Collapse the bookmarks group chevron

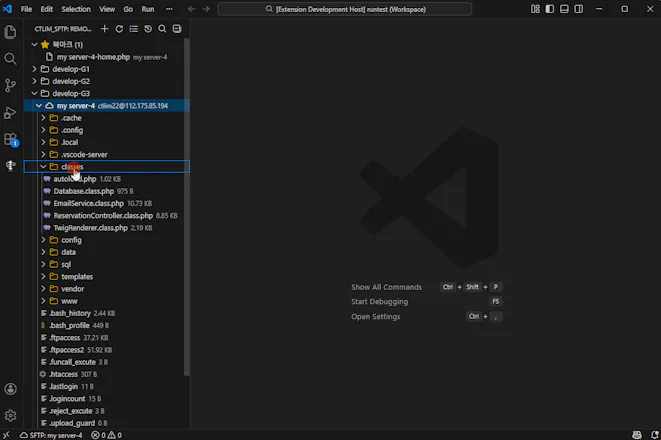click(35, 44)
